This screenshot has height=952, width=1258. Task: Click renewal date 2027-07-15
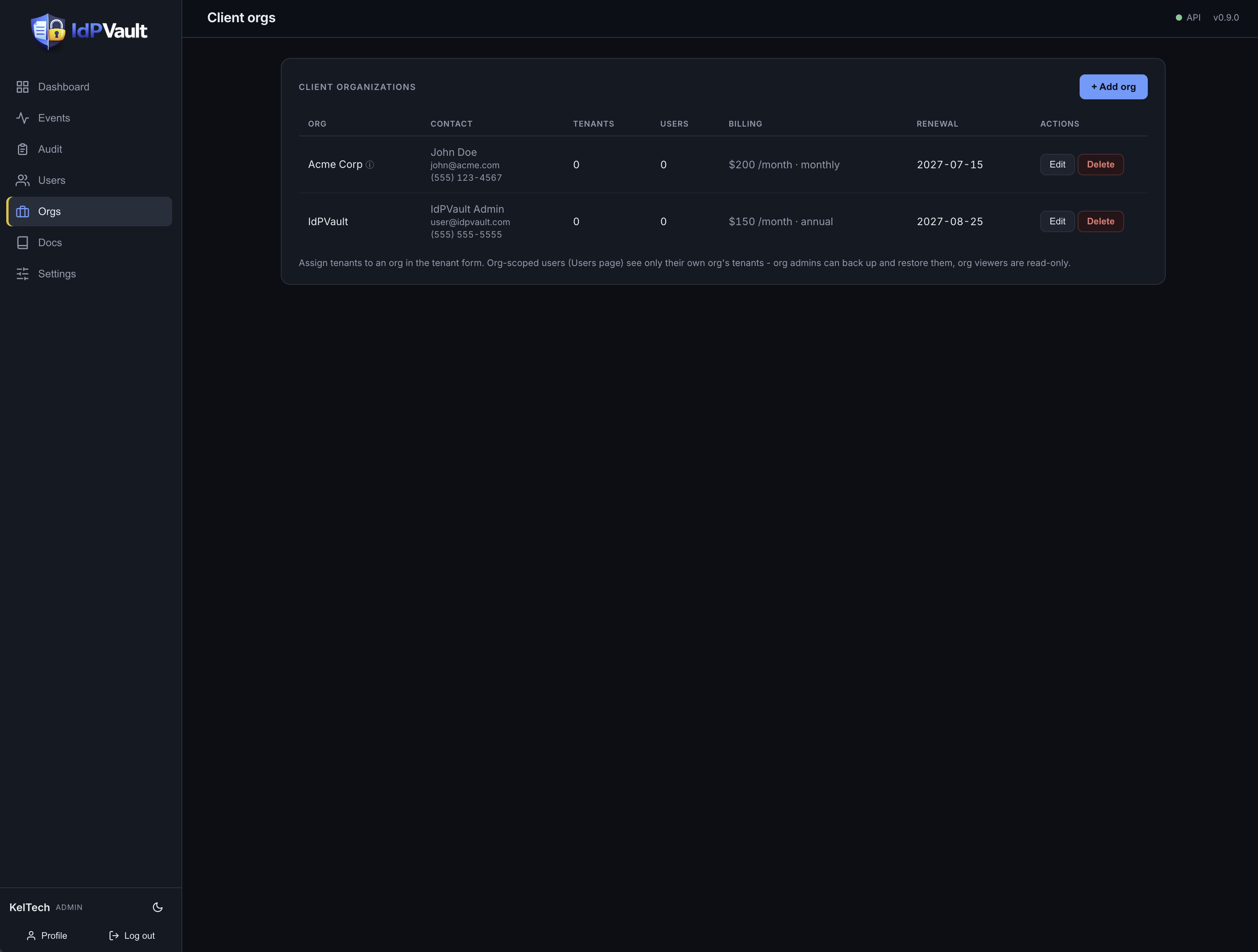pos(949,164)
